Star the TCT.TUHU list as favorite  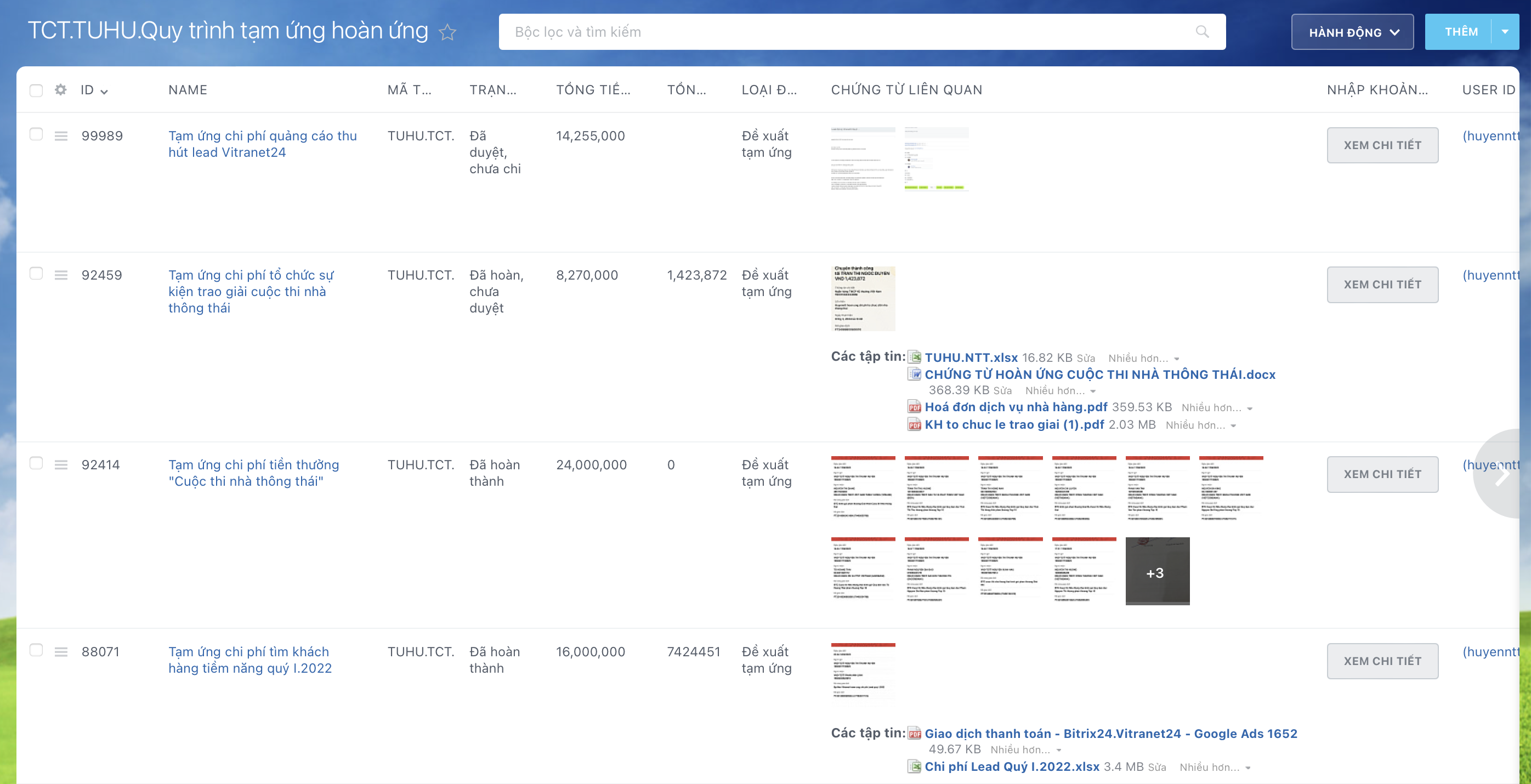pyautogui.click(x=447, y=31)
